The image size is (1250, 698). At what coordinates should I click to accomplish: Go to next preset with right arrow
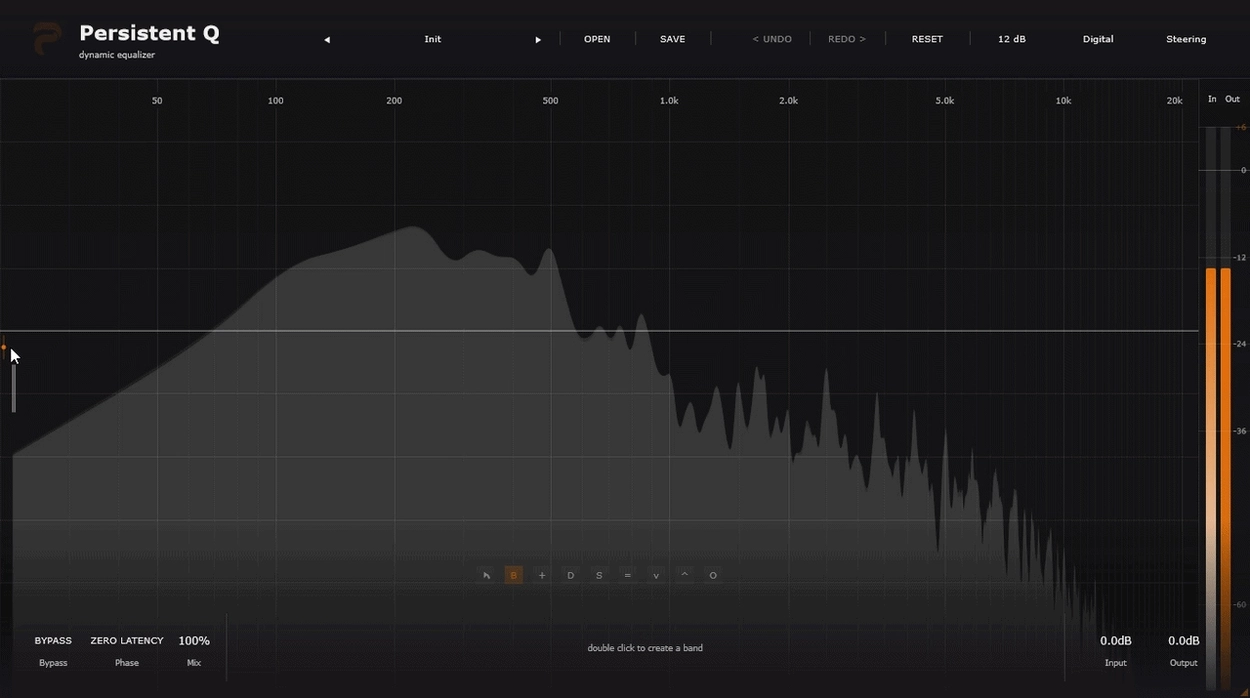click(x=538, y=40)
